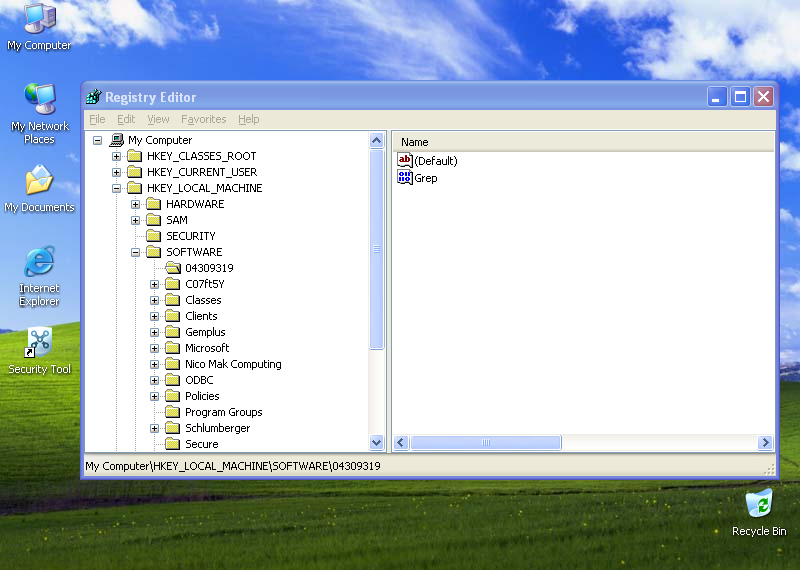This screenshot has width=800, height=570.
Task: Open My Computer desktop icon
Action: [x=39, y=27]
